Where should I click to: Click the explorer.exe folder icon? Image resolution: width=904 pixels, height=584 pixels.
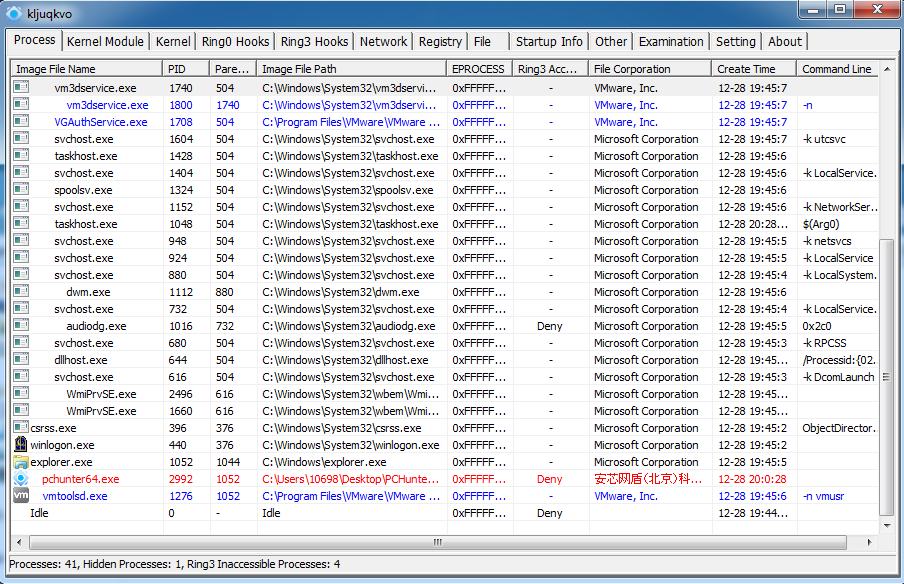click(x=21, y=462)
